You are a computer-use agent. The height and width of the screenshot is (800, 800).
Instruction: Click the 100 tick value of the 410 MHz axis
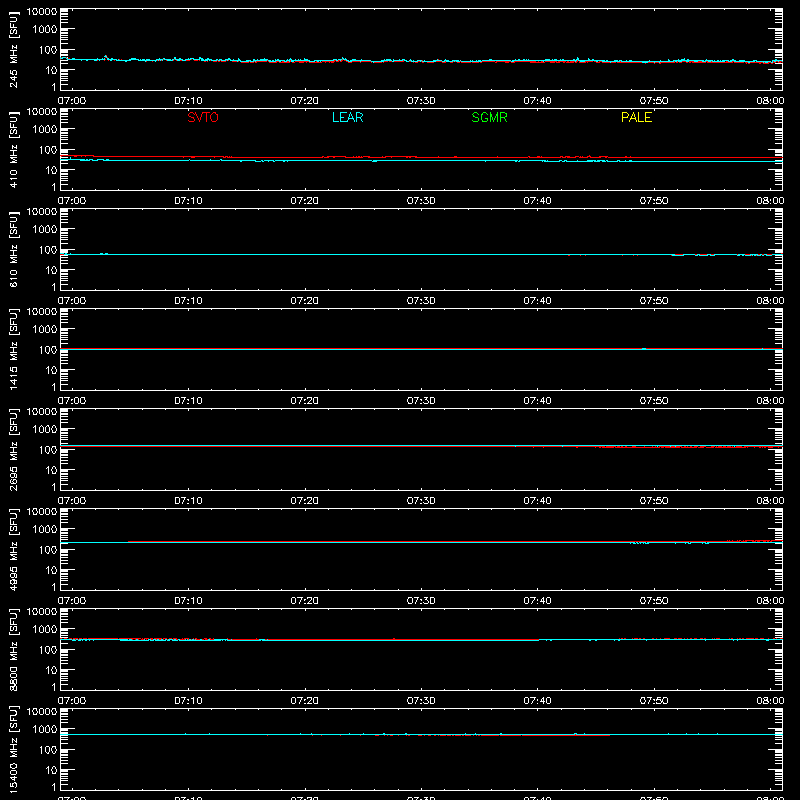48,150
